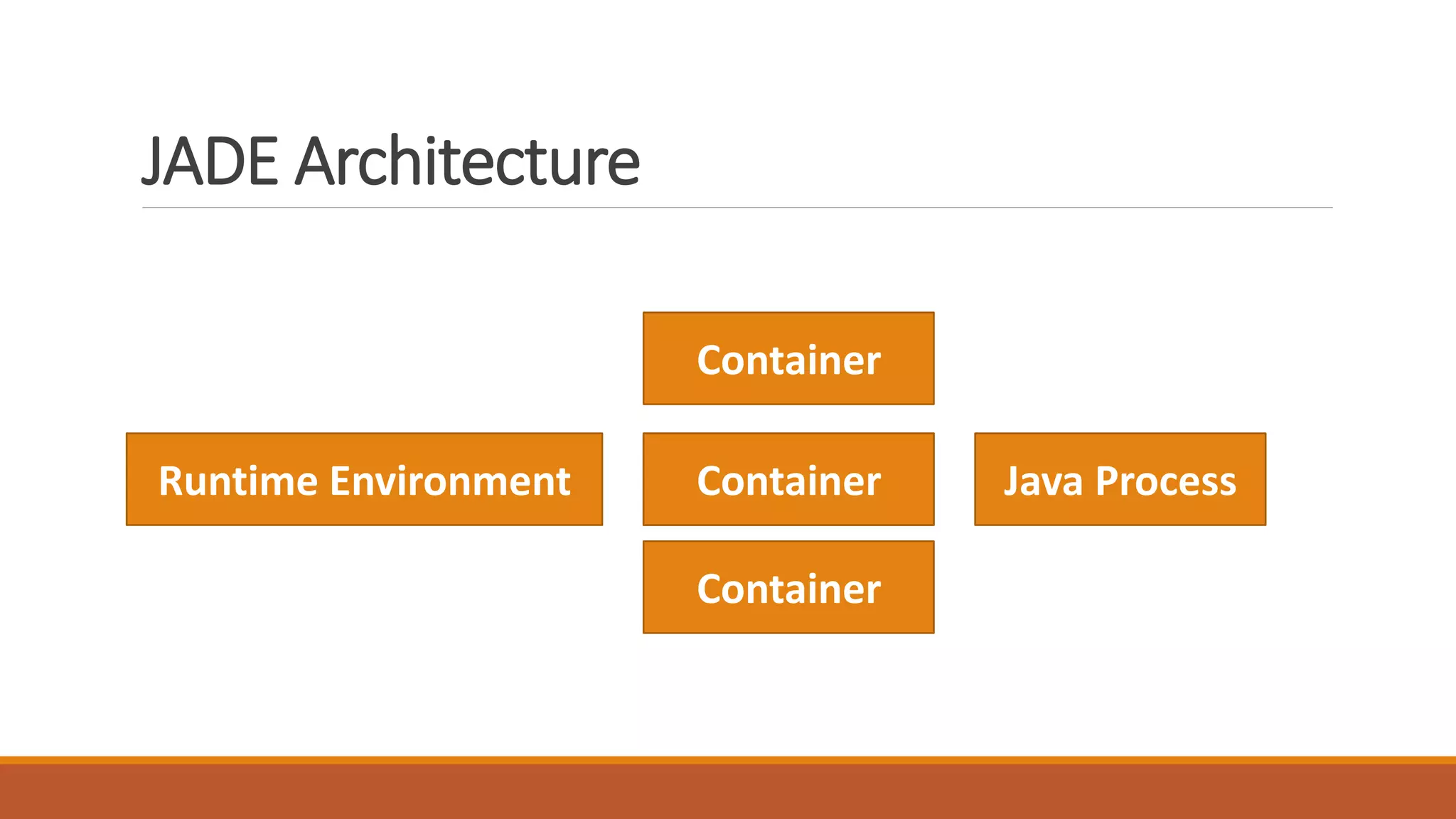Select the thin divider line under the title
Image resolution: width=1456 pixels, height=819 pixels.
[737, 208]
